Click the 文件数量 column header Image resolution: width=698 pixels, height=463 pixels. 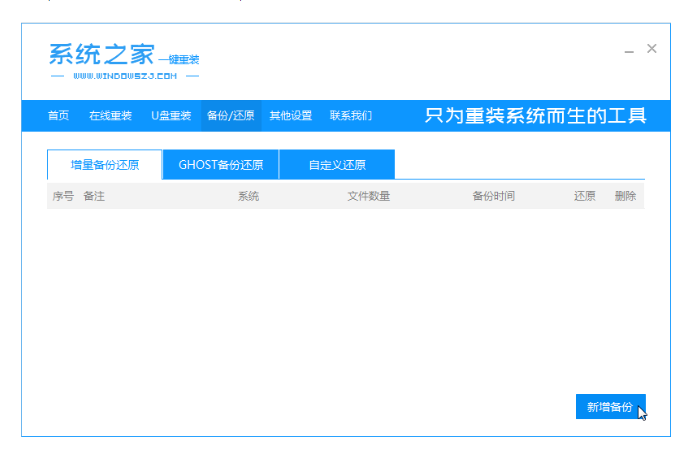point(369,196)
